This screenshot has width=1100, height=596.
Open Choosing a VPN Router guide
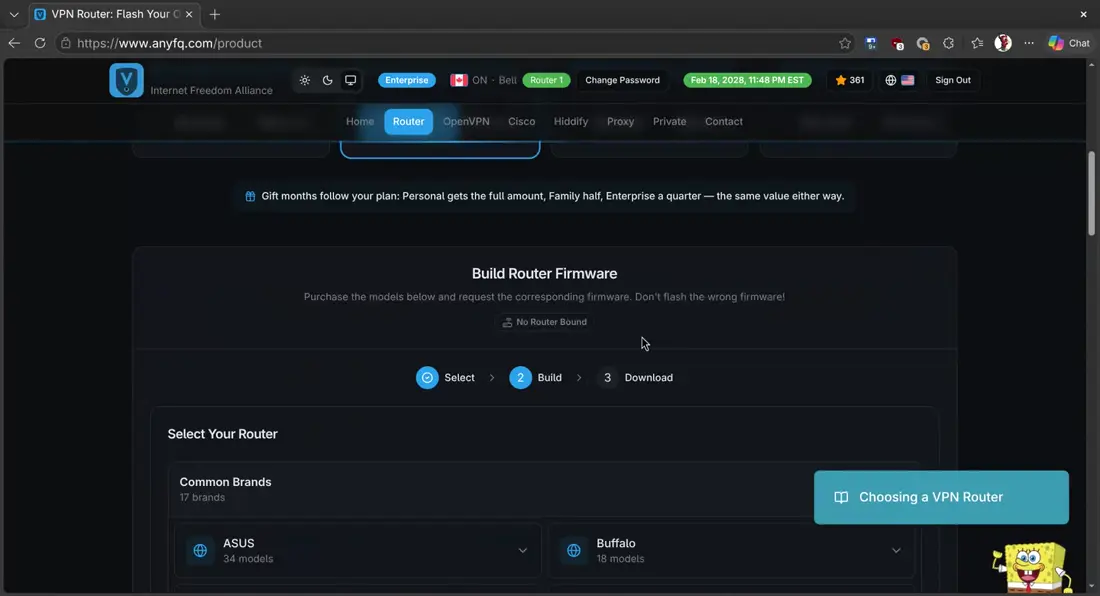coord(941,497)
